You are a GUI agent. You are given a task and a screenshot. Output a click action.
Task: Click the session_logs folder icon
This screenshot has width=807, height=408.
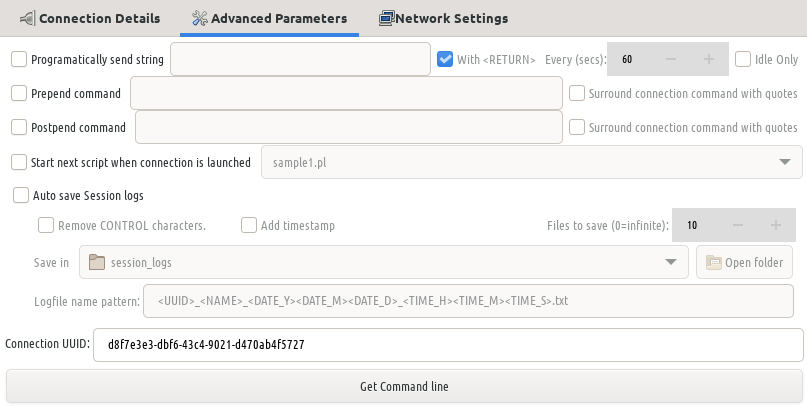[x=97, y=262]
